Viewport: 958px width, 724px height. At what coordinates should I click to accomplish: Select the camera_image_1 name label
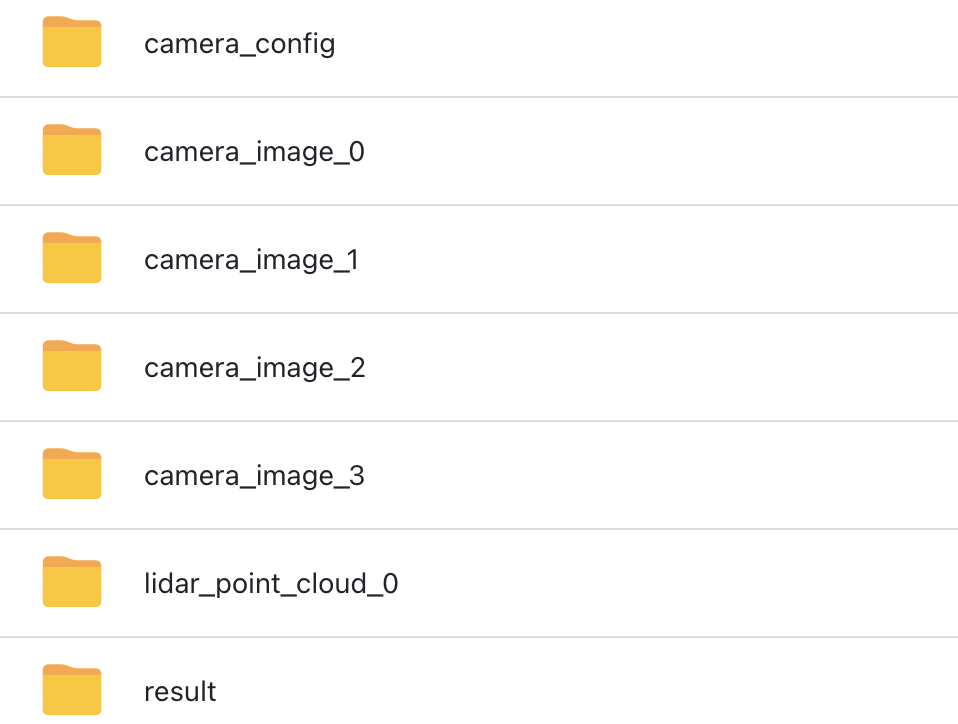[x=252, y=260]
